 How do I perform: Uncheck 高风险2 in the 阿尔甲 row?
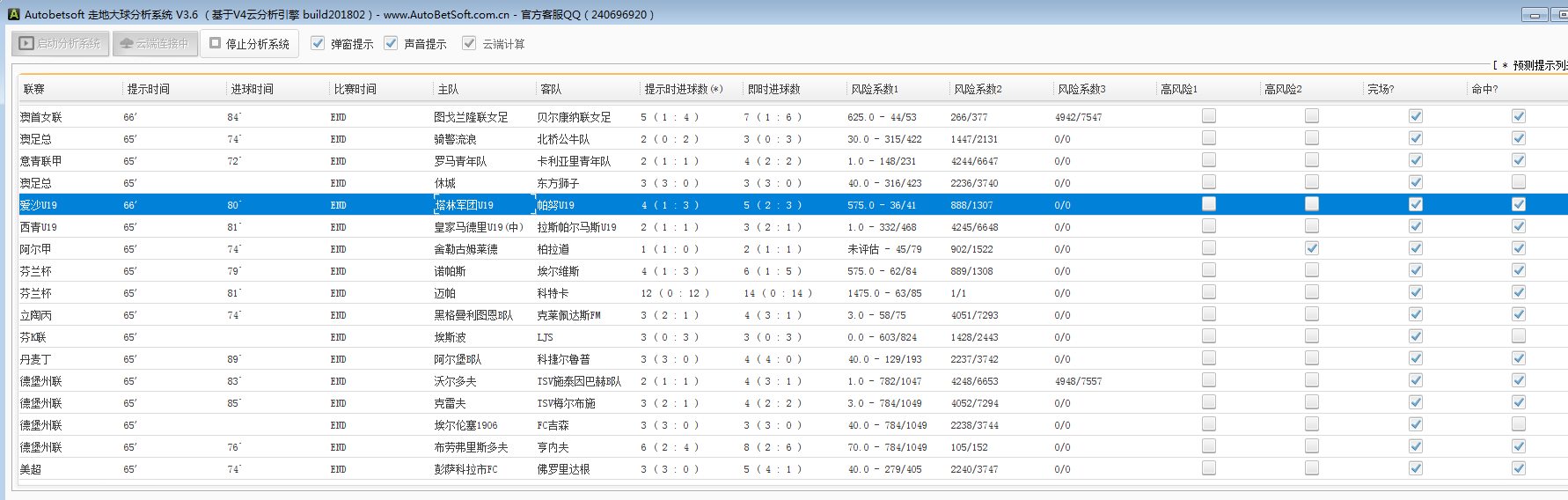point(1312,248)
